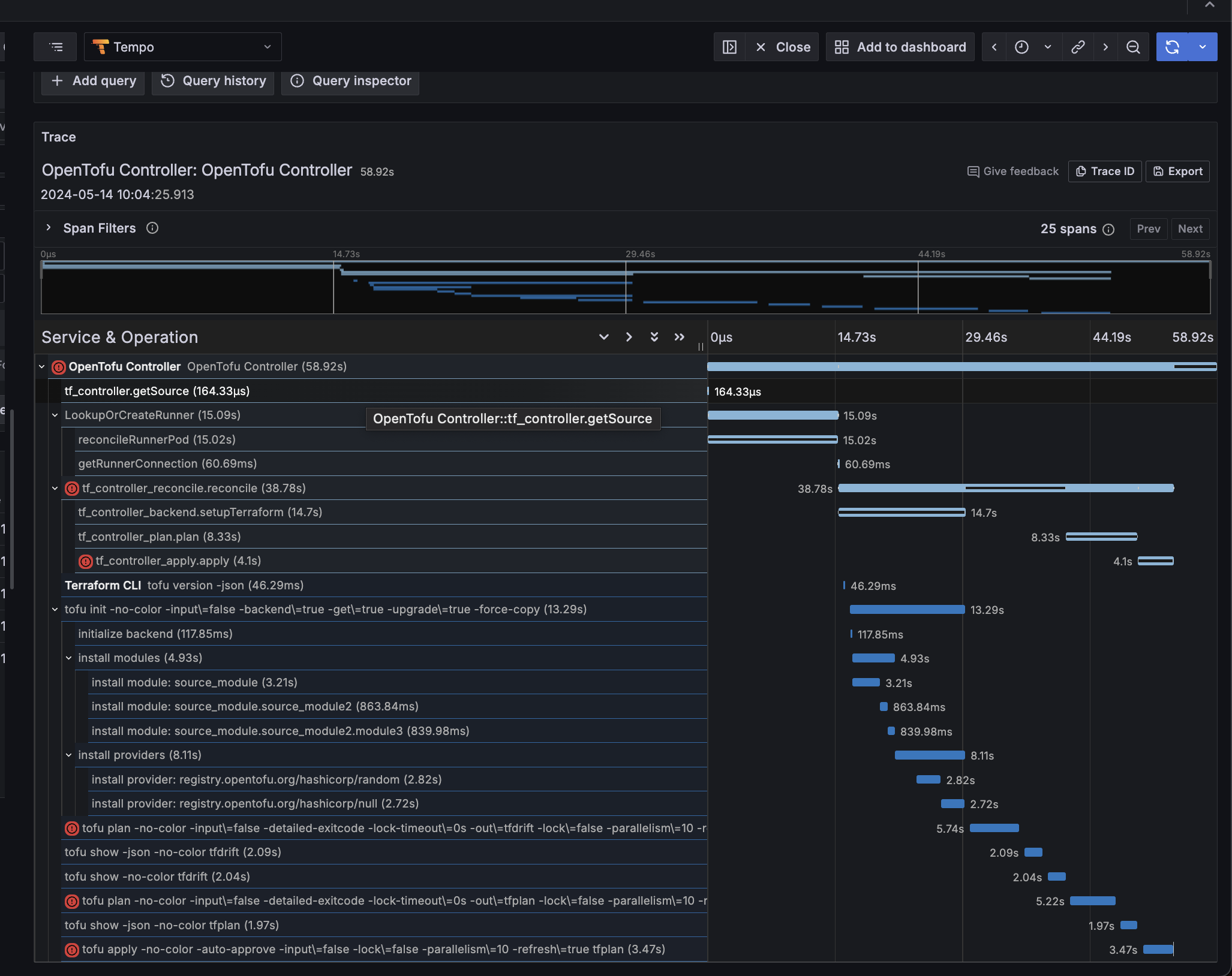Open the refresh interval dropdown
This screenshot has height=976, width=1232.
click(1203, 47)
